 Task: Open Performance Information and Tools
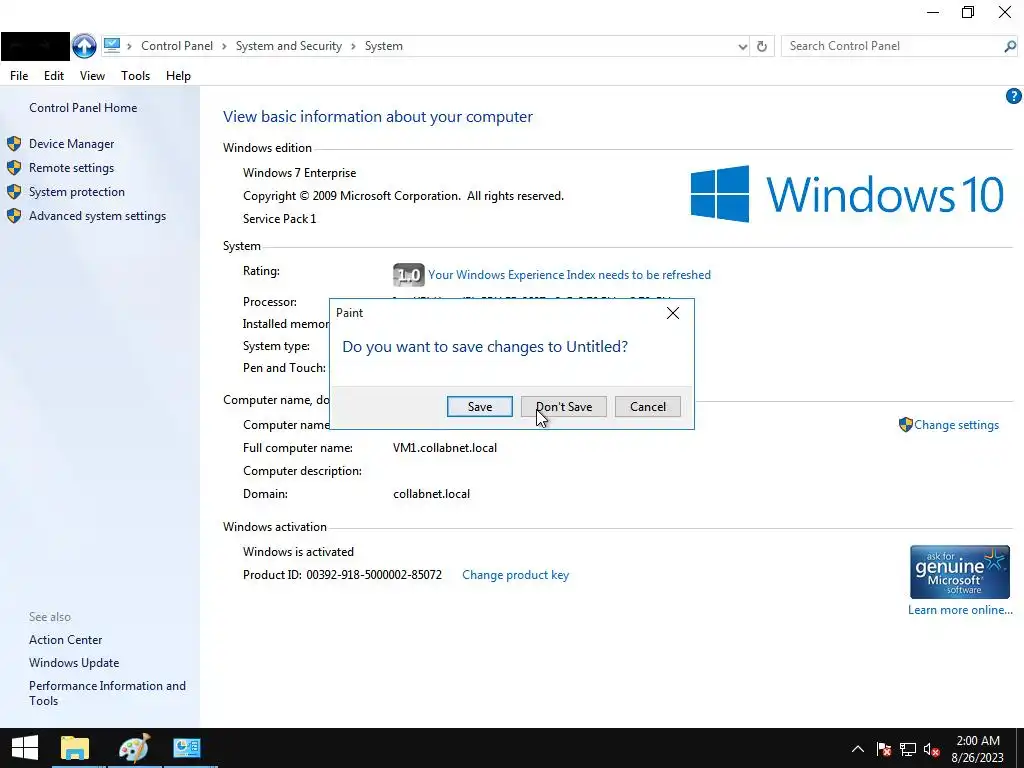107,693
